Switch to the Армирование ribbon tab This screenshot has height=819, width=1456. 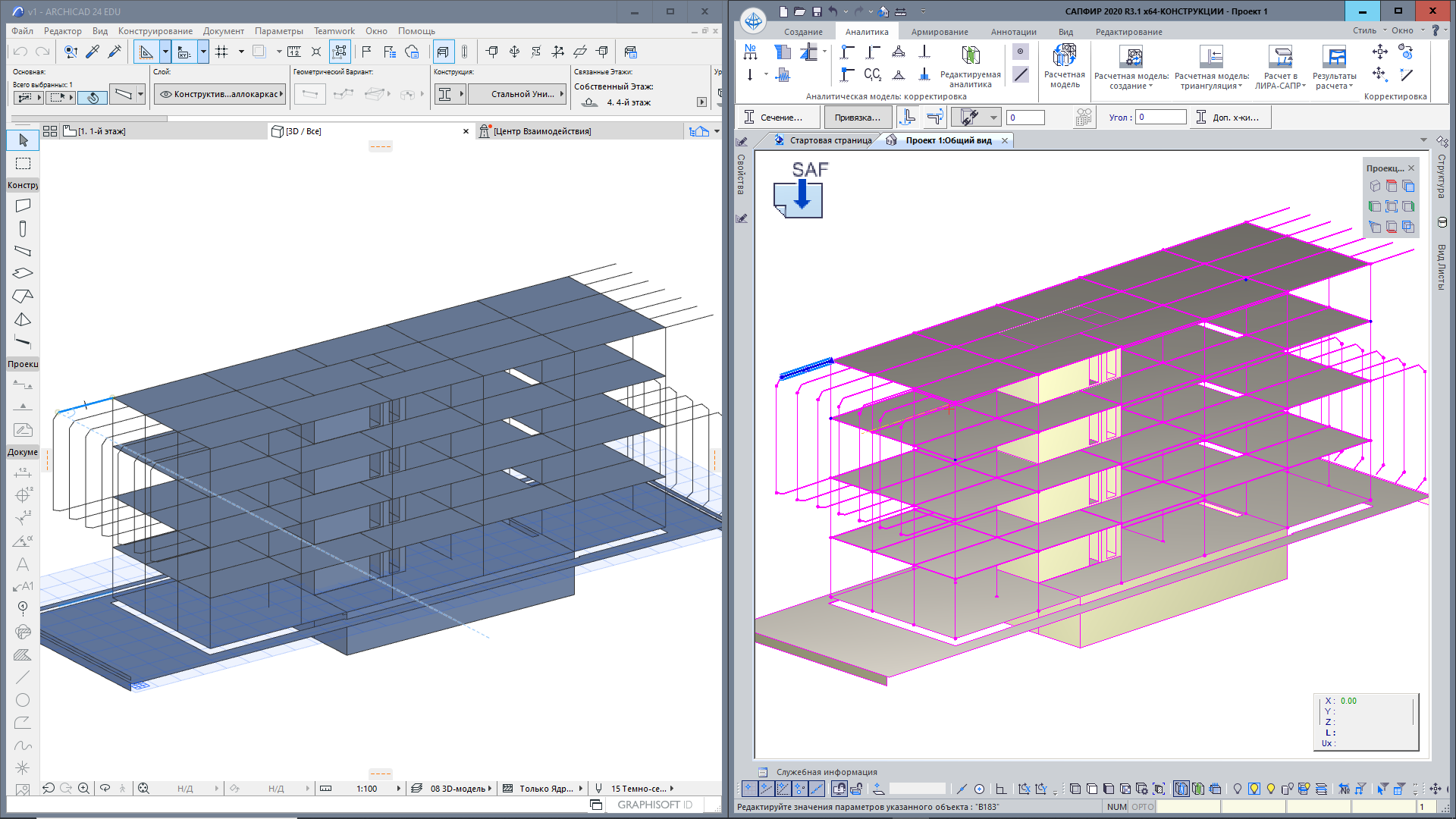939,32
